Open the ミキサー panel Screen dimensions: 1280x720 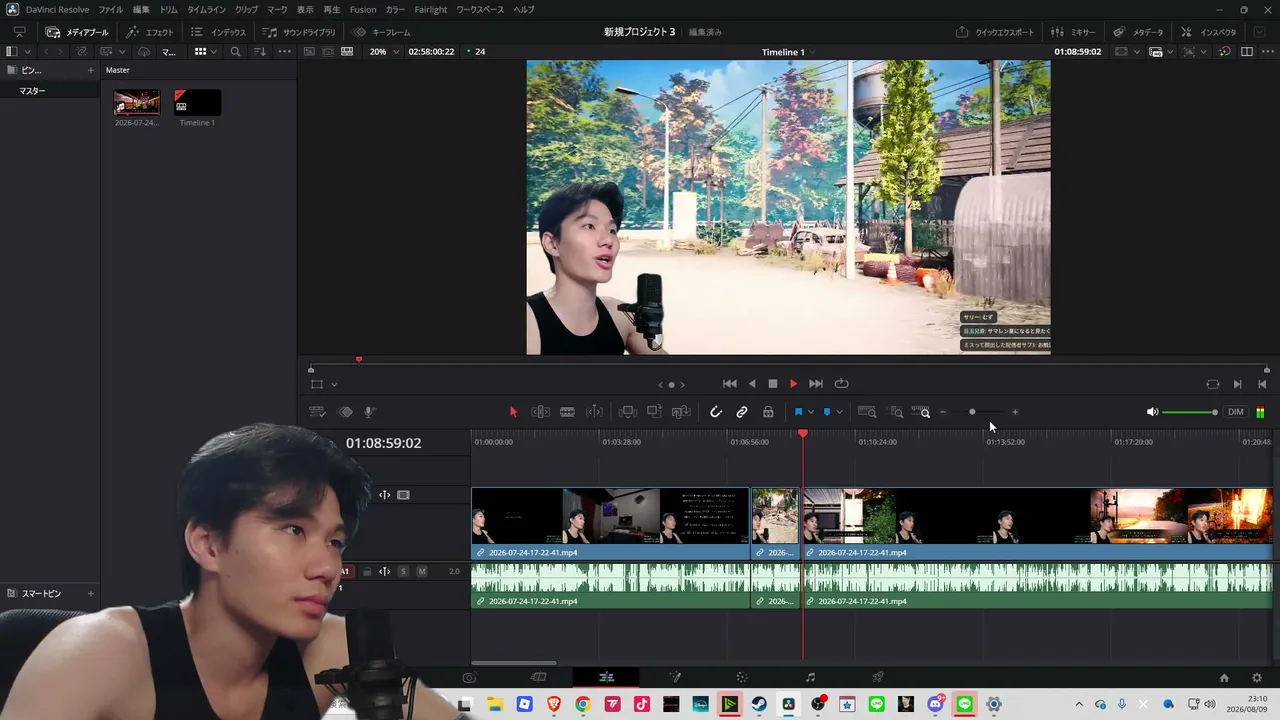coord(1073,32)
